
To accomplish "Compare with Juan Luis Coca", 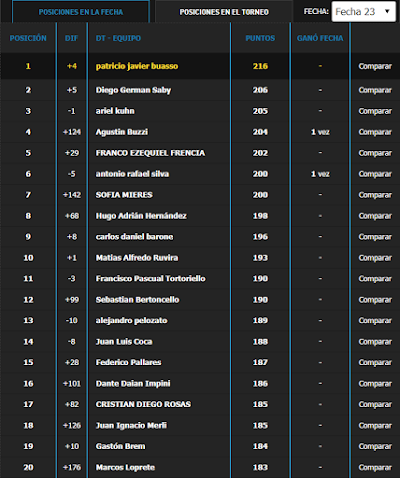I will point(375,342).
